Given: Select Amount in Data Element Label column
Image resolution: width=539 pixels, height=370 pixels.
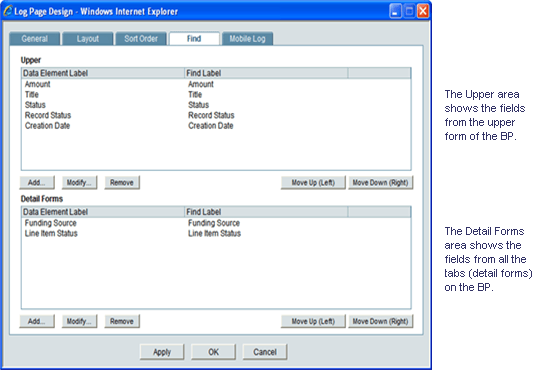Looking at the screenshot, I should click(37, 84).
